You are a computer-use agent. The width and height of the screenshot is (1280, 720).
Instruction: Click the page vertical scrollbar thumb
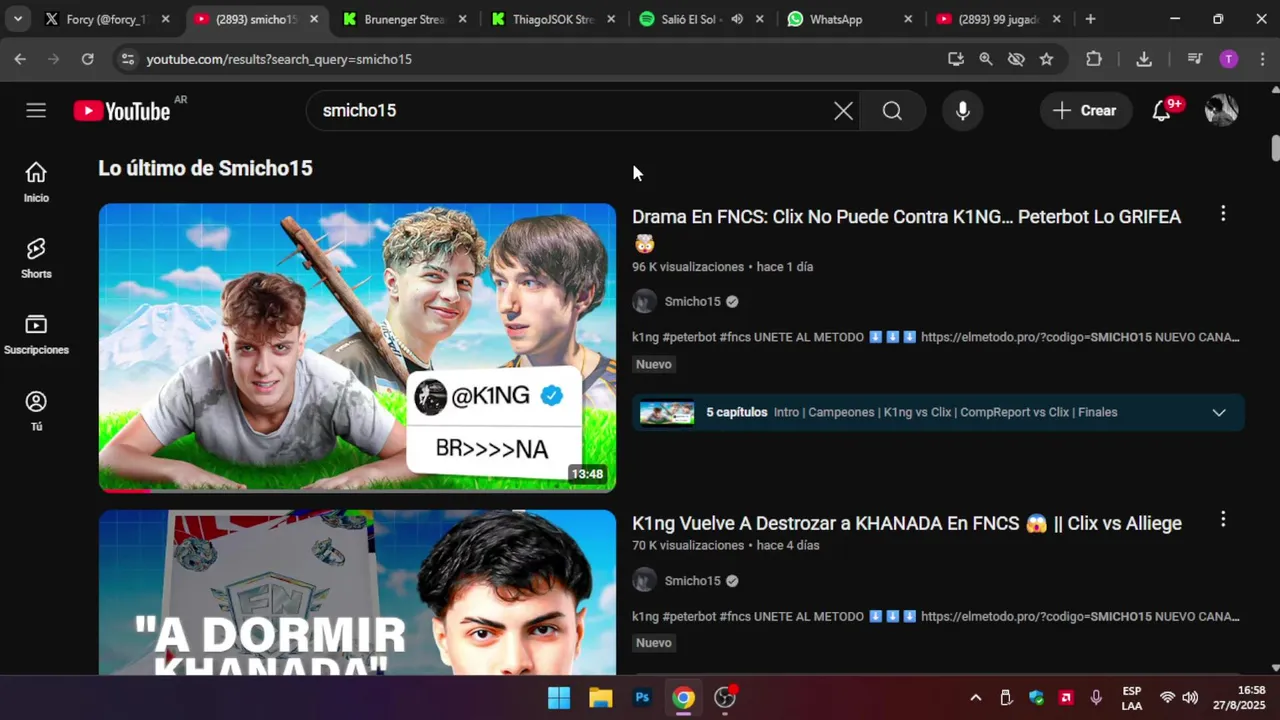[x=1275, y=148]
